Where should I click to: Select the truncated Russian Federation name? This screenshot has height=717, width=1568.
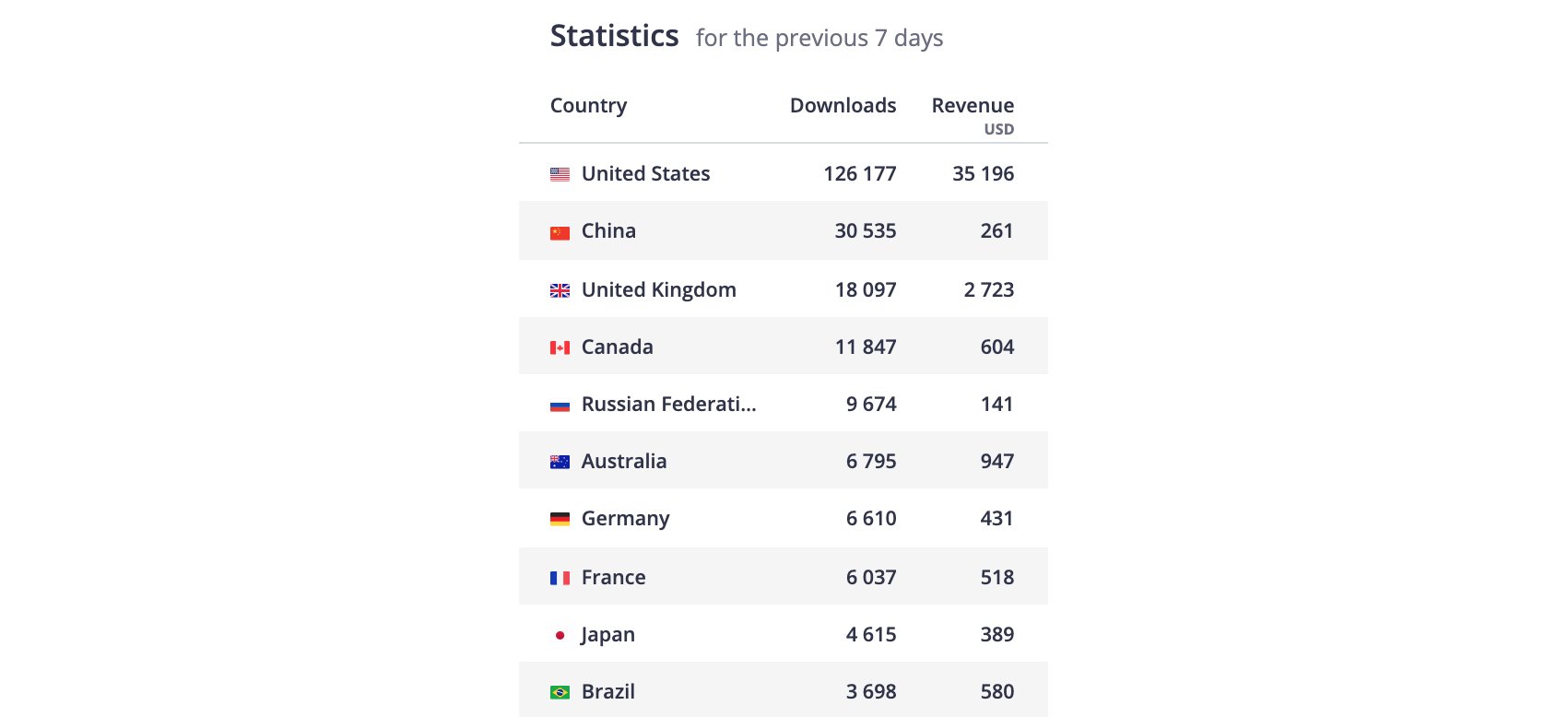tap(668, 404)
